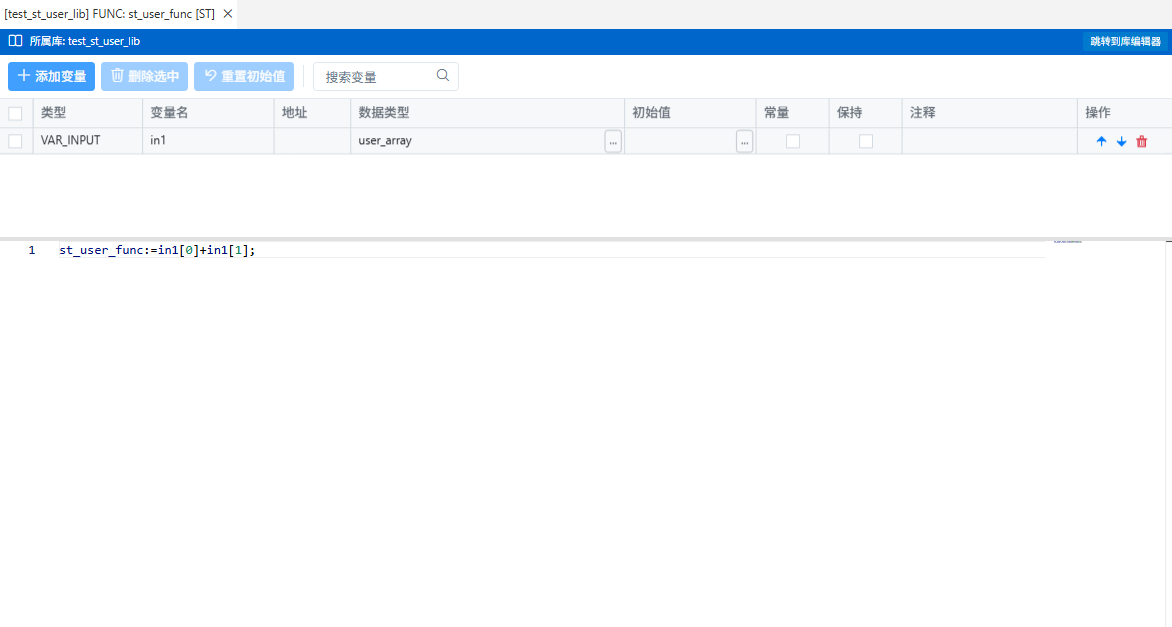The height and width of the screenshot is (627, 1172).
Task: Click the 重置初始值 button
Action: tap(244, 76)
